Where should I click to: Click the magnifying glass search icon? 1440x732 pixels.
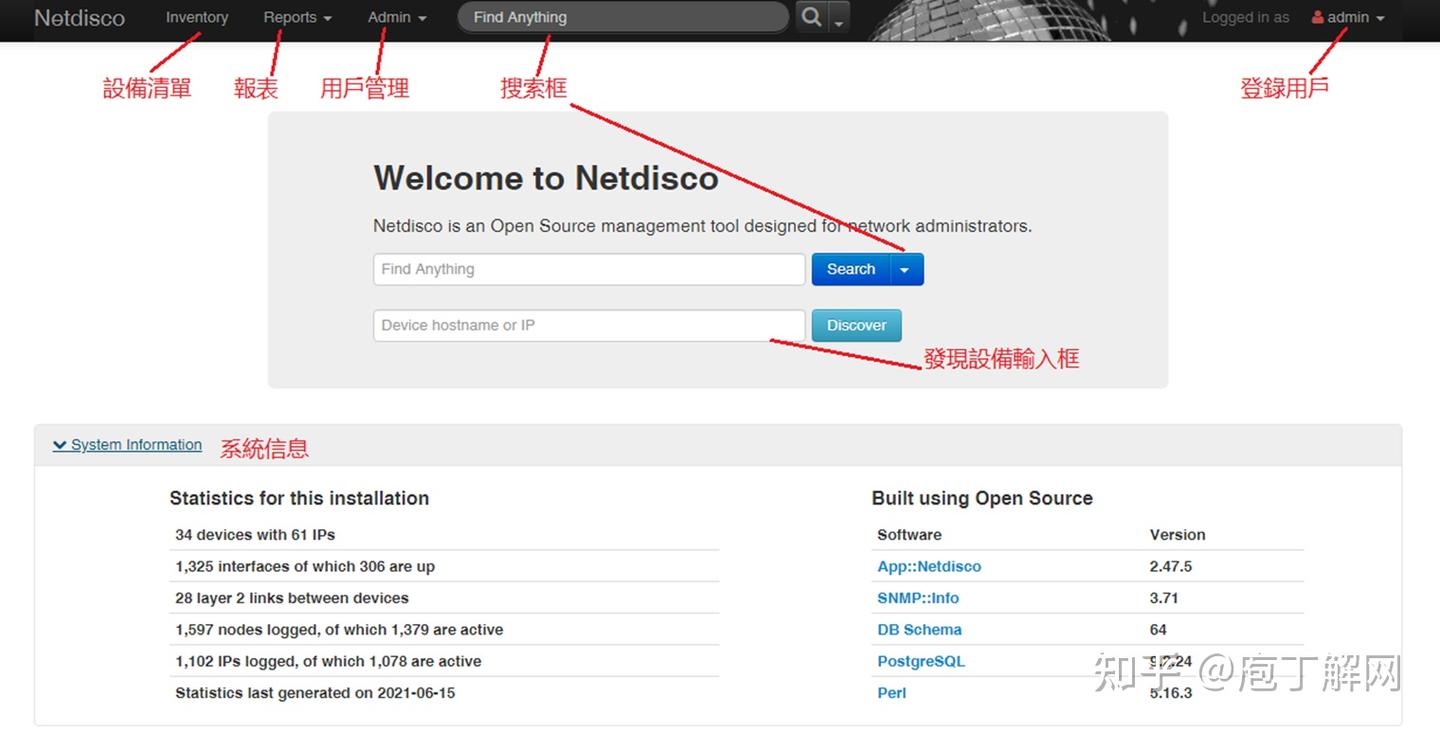(810, 17)
